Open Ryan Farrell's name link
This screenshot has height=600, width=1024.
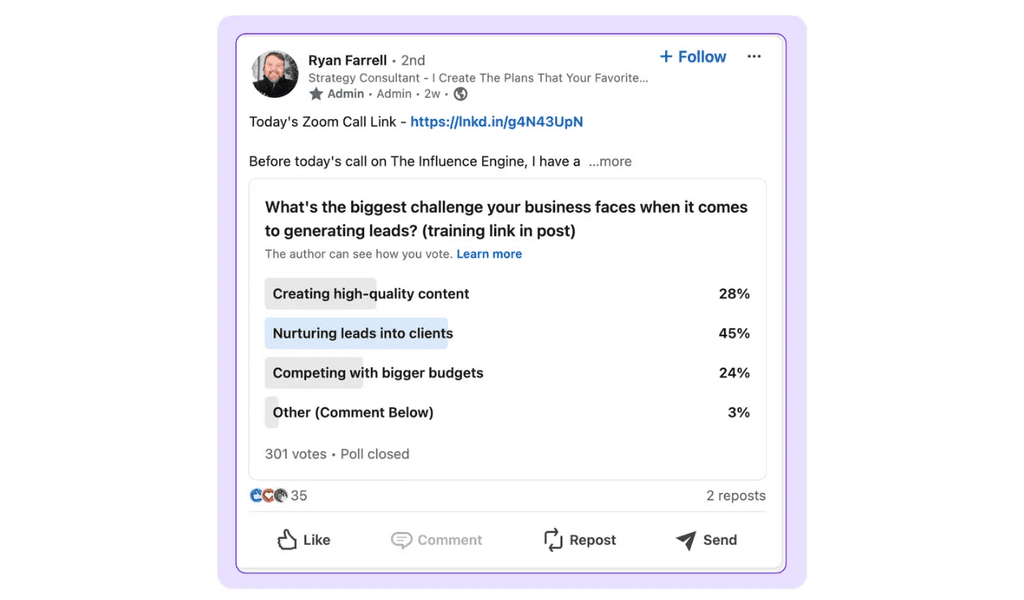point(347,60)
